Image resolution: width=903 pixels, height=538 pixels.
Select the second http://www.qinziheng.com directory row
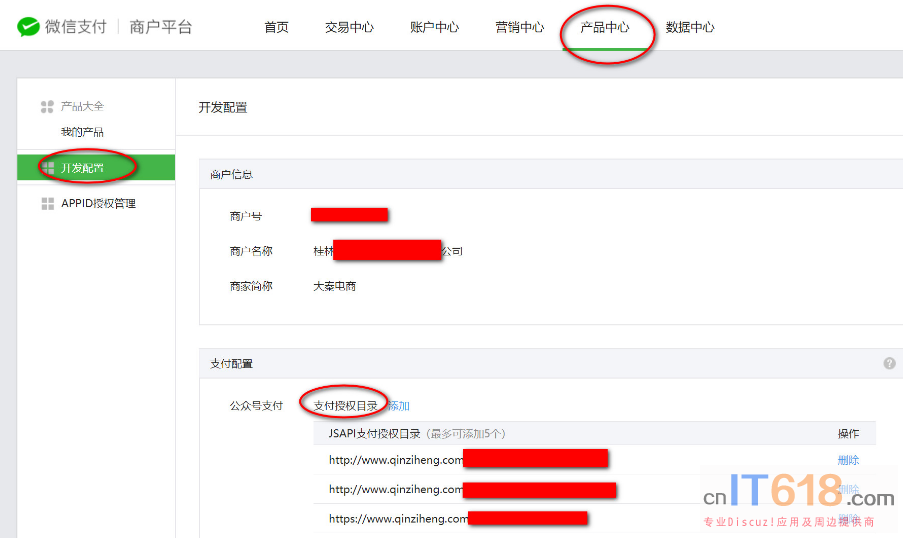[594, 489]
